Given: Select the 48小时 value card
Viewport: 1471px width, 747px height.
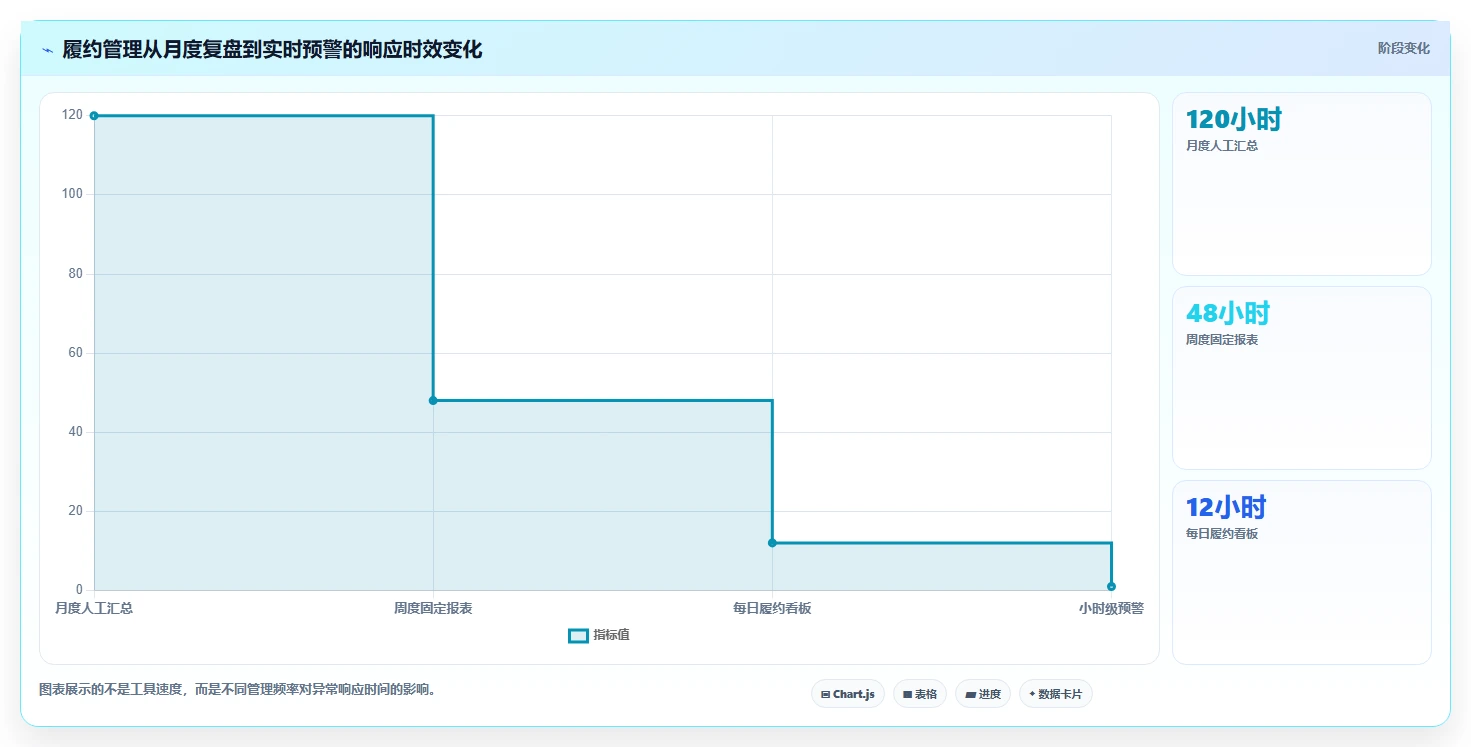Looking at the screenshot, I should pos(1302,378).
